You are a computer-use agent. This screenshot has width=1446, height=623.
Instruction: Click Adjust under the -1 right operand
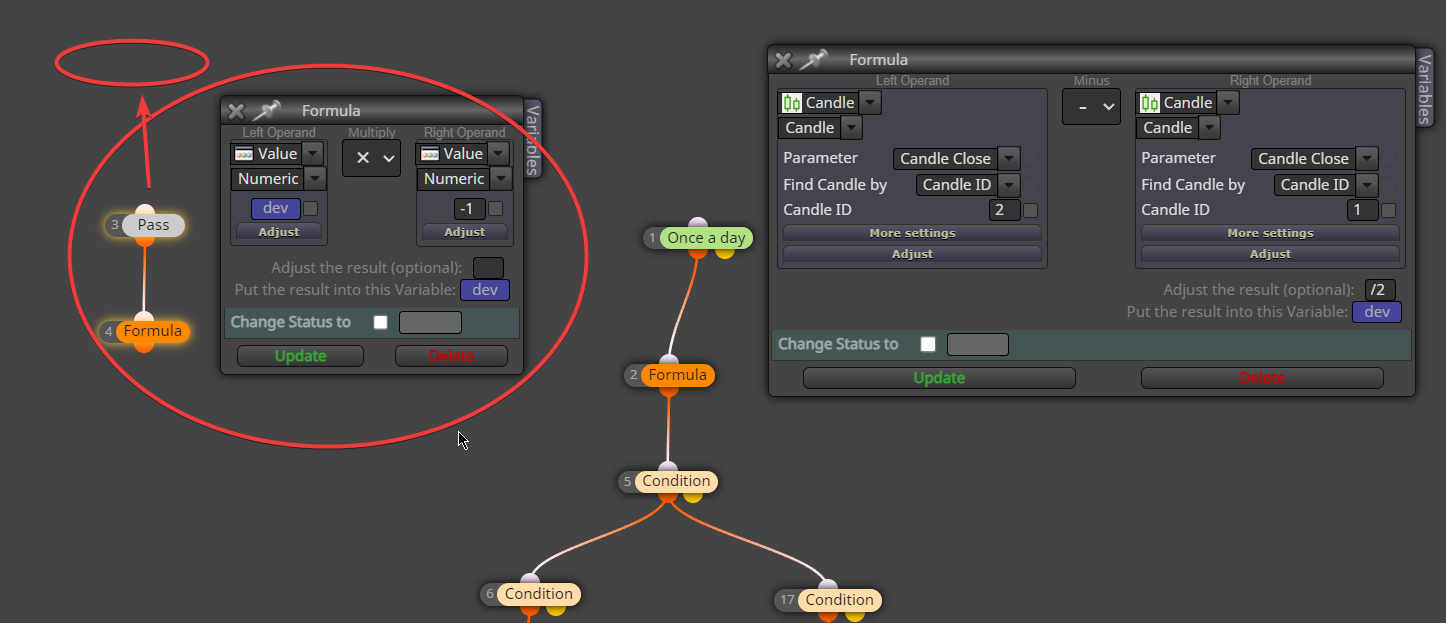coord(465,231)
